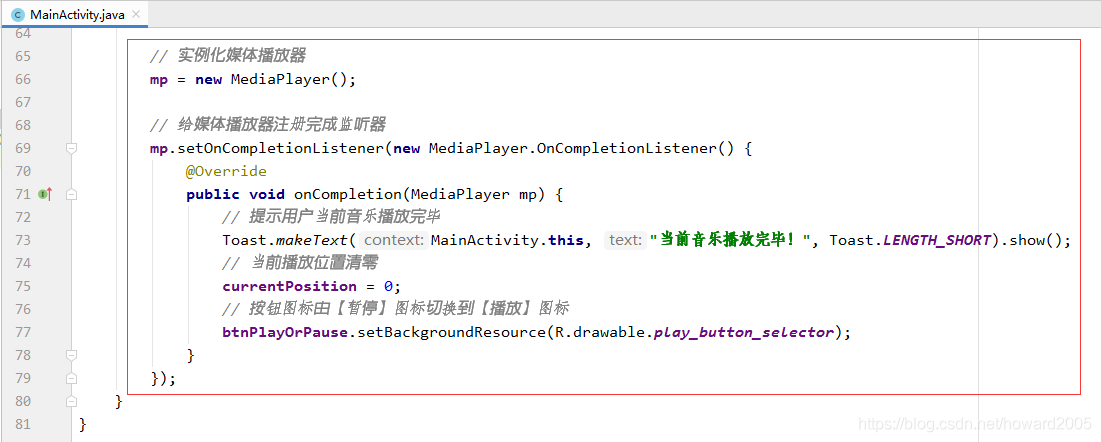Image resolution: width=1101 pixels, height=442 pixels.
Task: Switch to the MainActivity.java tab
Action: tap(74, 14)
